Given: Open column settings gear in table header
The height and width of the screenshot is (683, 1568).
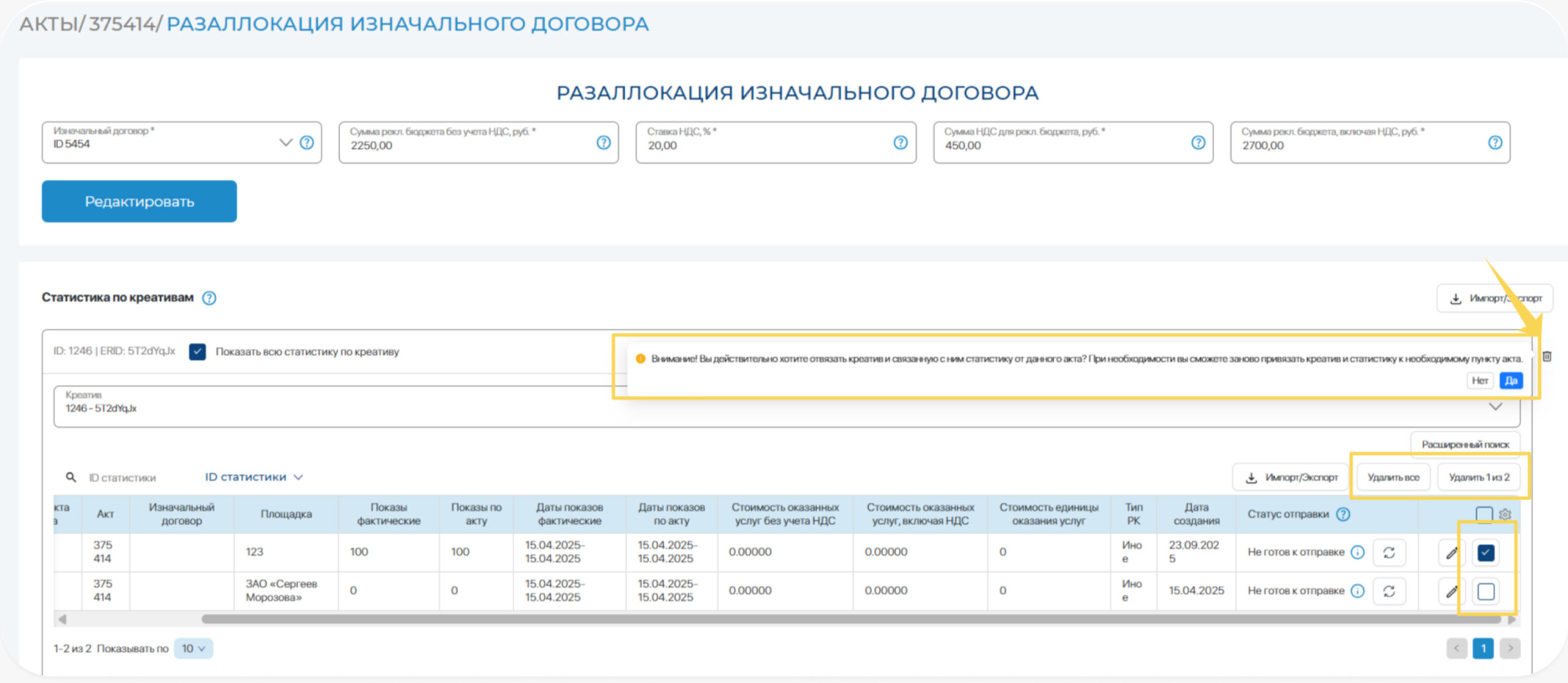Looking at the screenshot, I should click(x=1505, y=514).
